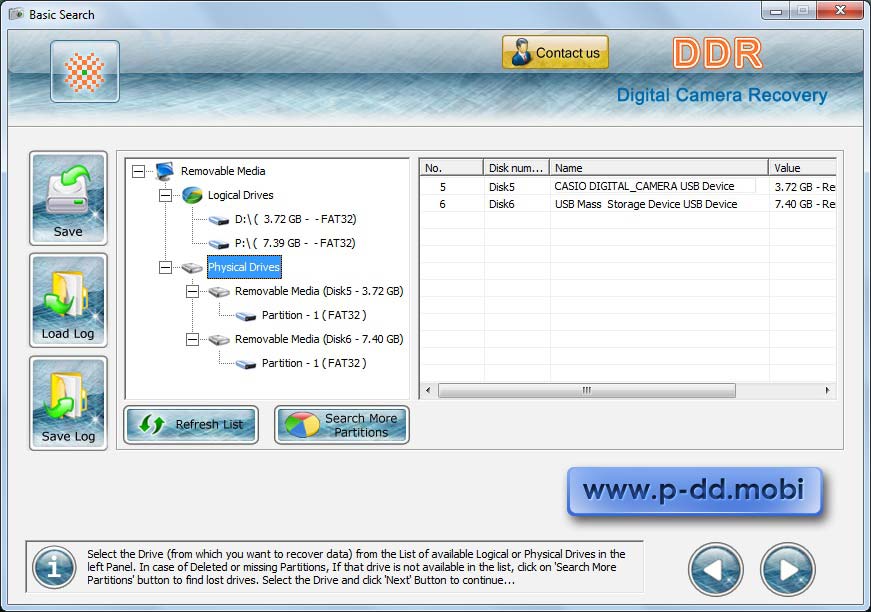Click the drive icon beside P:\
Image resolution: width=871 pixels, height=612 pixels.
pos(219,244)
